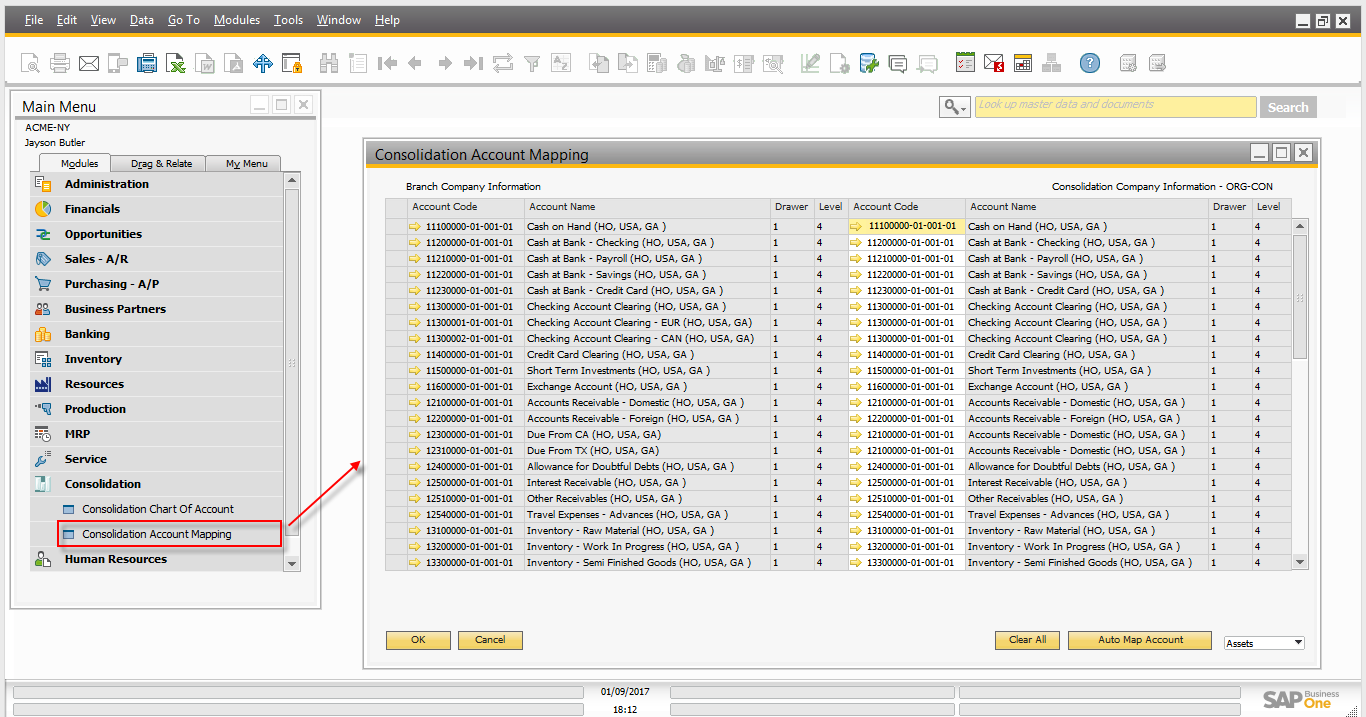Click the Send Email envelope icon
1366x717 pixels.
click(x=89, y=64)
